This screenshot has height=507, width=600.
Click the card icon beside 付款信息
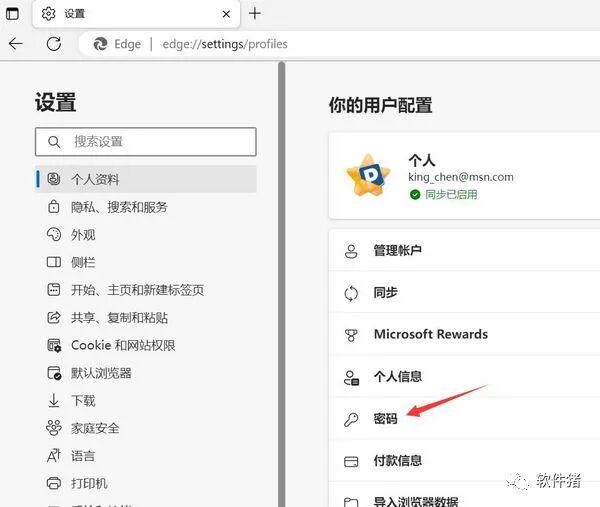[351, 461]
